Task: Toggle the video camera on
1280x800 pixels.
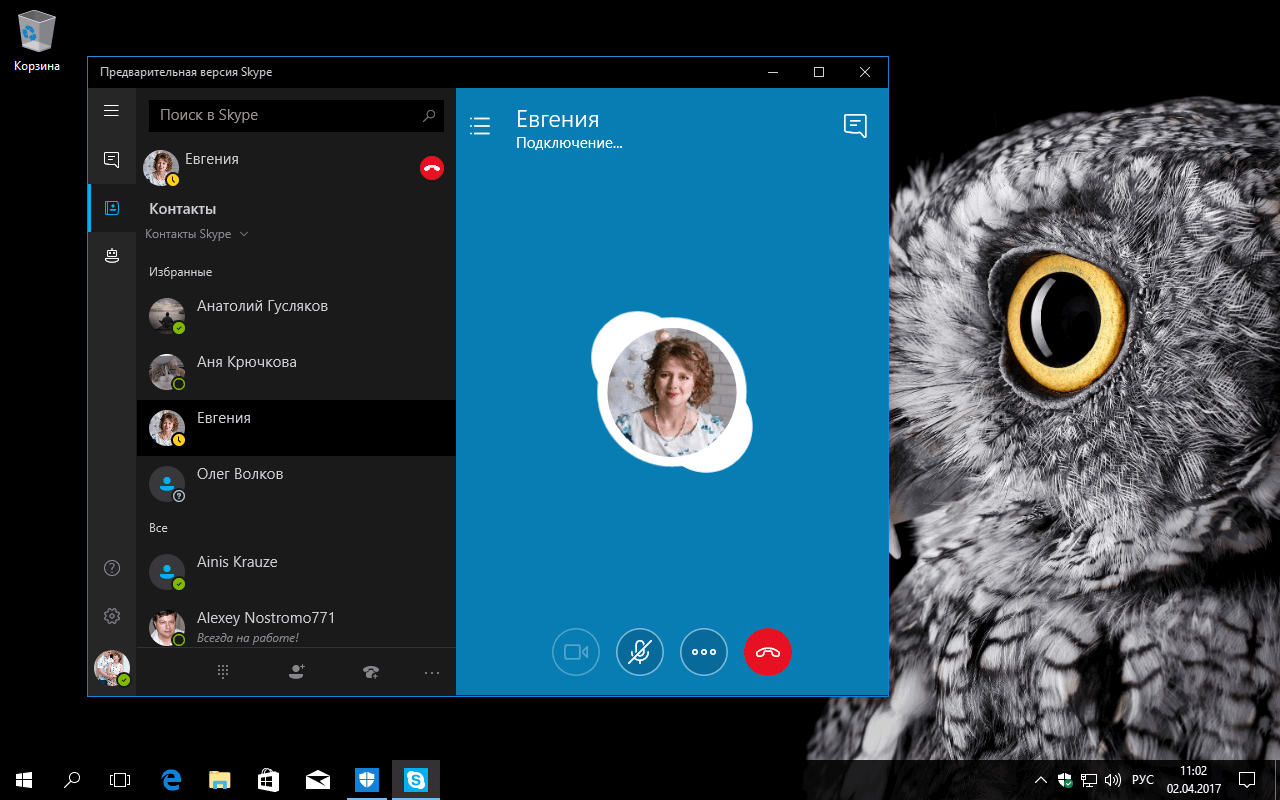Action: pos(576,651)
